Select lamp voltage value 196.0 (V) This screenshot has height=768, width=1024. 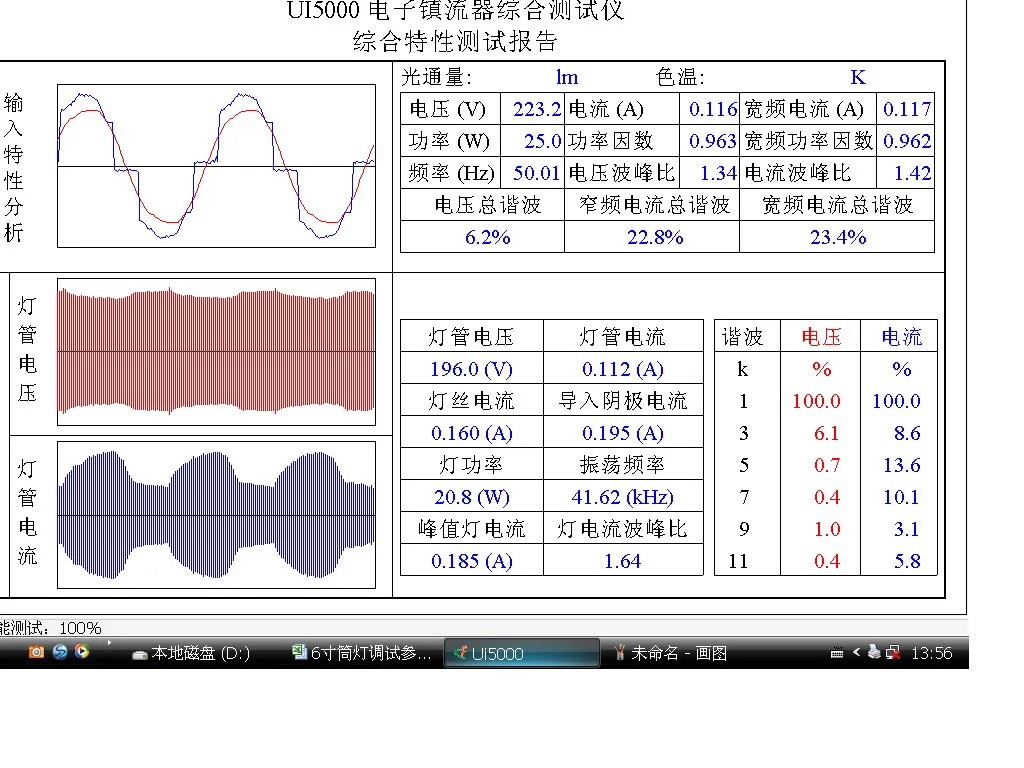pos(471,370)
